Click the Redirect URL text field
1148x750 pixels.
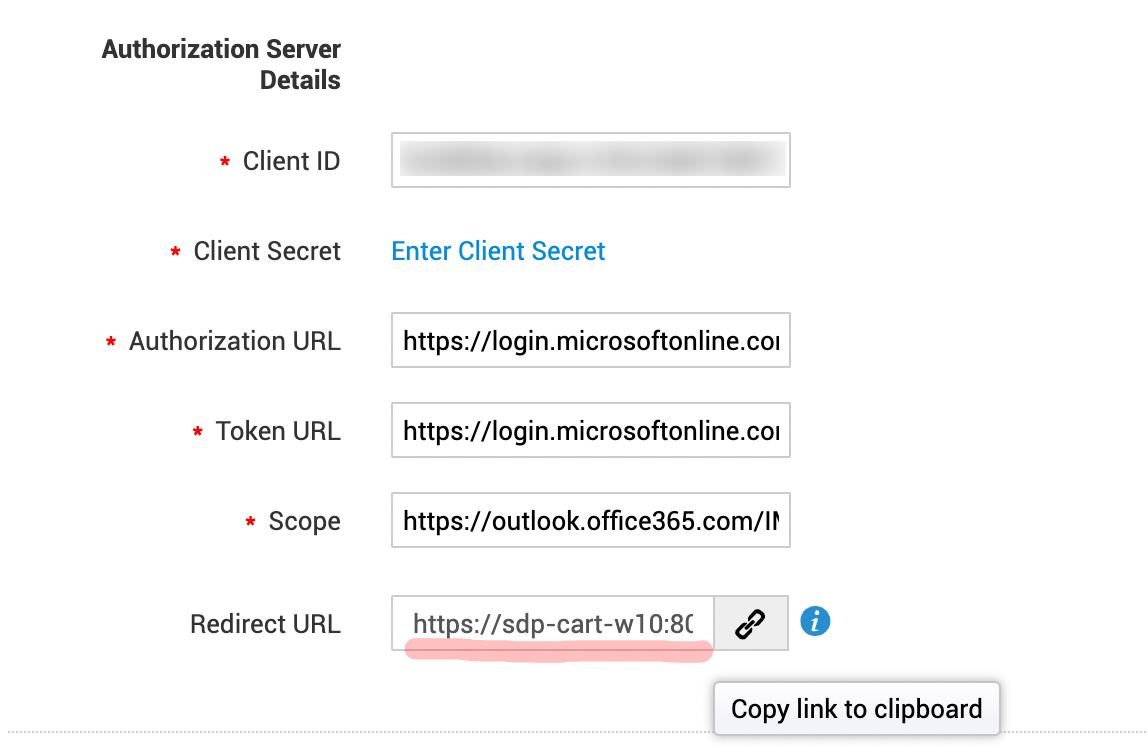click(x=552, y=624)
